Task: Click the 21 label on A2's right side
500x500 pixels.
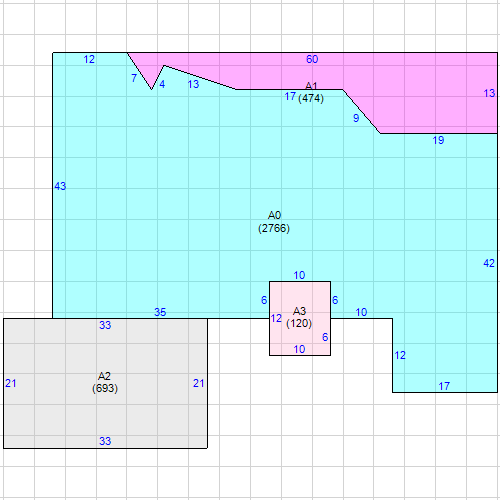Action: (x=199, y=383)
